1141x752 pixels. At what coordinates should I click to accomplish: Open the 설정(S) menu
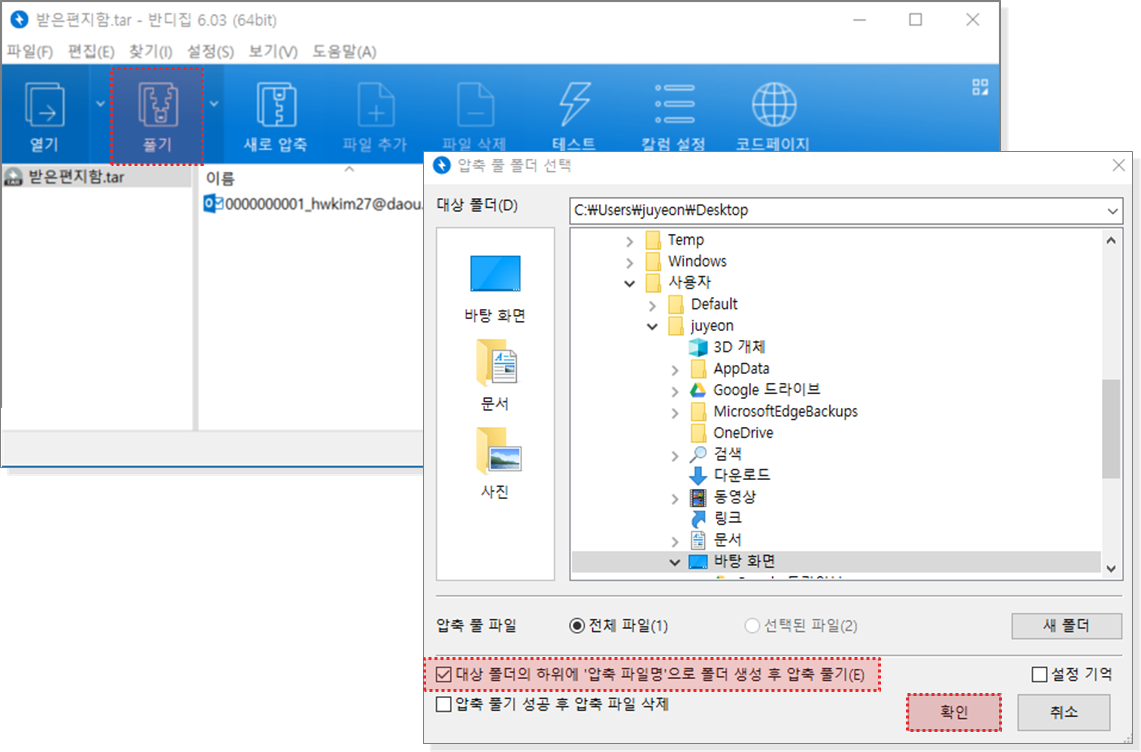click(210, 51)
